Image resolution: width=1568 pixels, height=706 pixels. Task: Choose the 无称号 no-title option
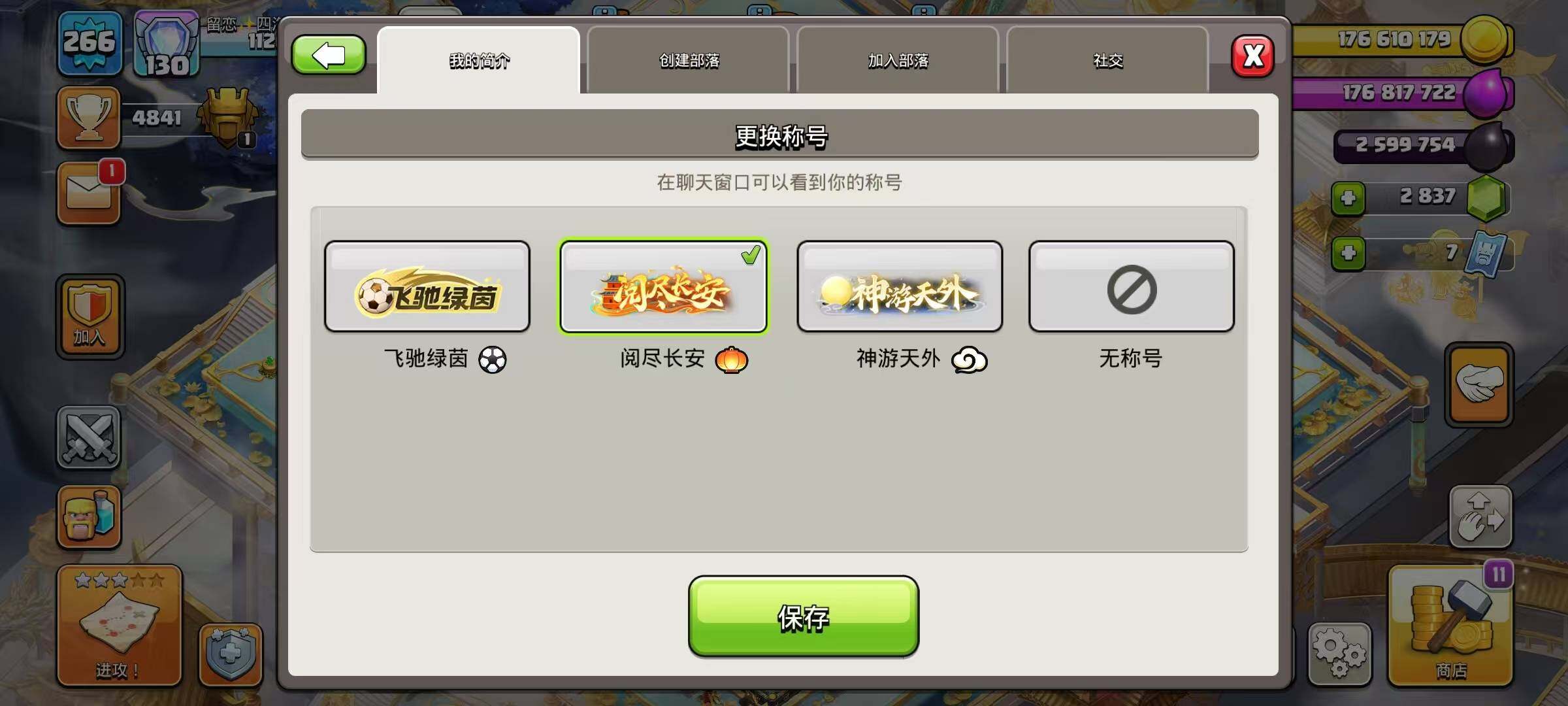pyautogui.click(x=1132, y=286)
